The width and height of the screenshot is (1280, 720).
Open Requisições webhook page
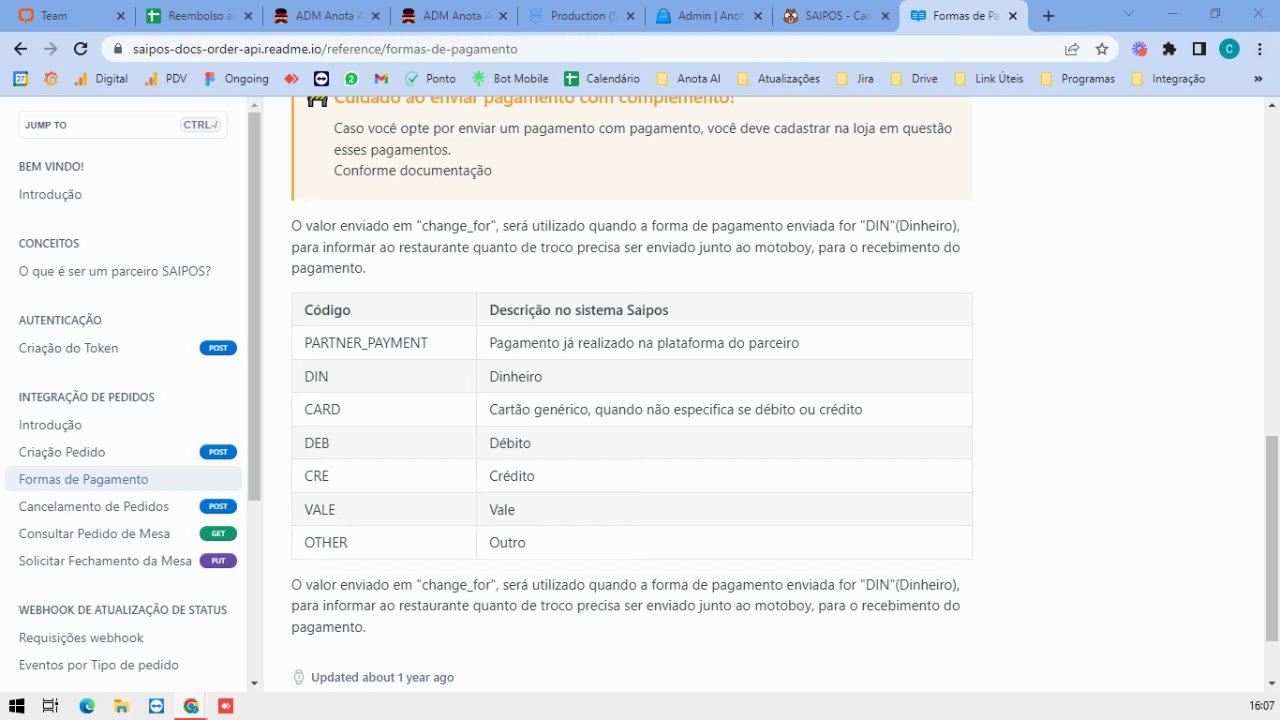click(x=81, y=637)
